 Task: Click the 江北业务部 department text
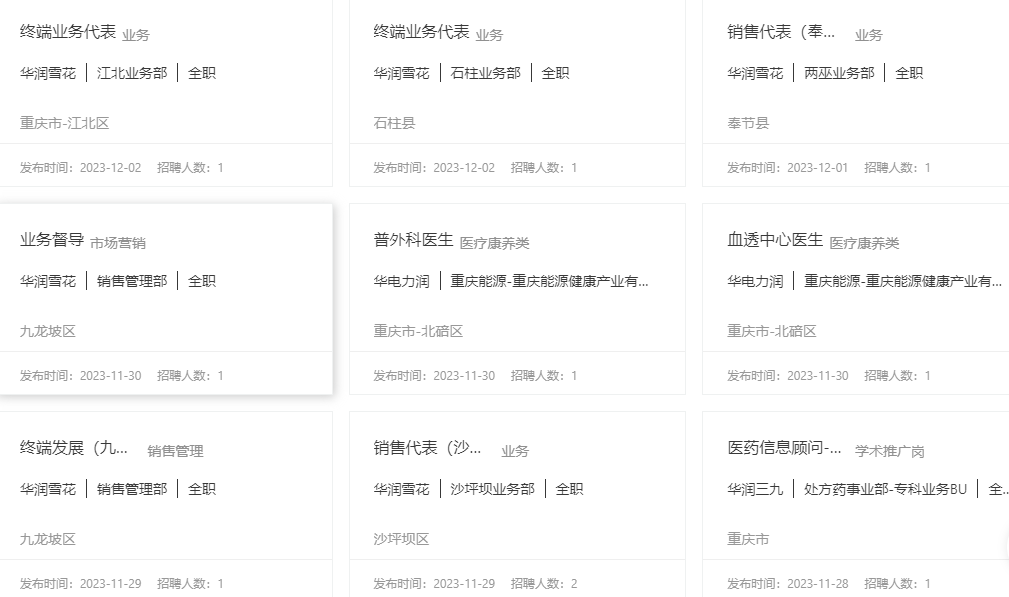click(x=132, y=73)
